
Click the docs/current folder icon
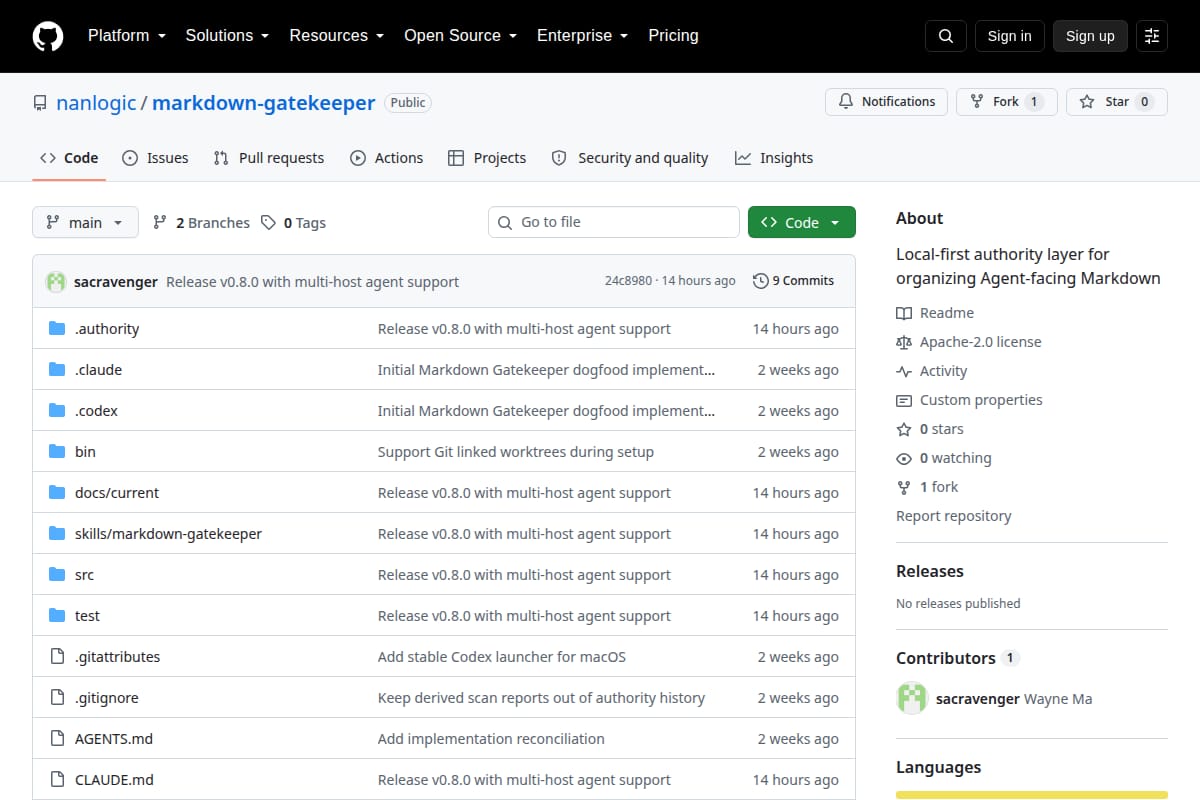(57, 493)
